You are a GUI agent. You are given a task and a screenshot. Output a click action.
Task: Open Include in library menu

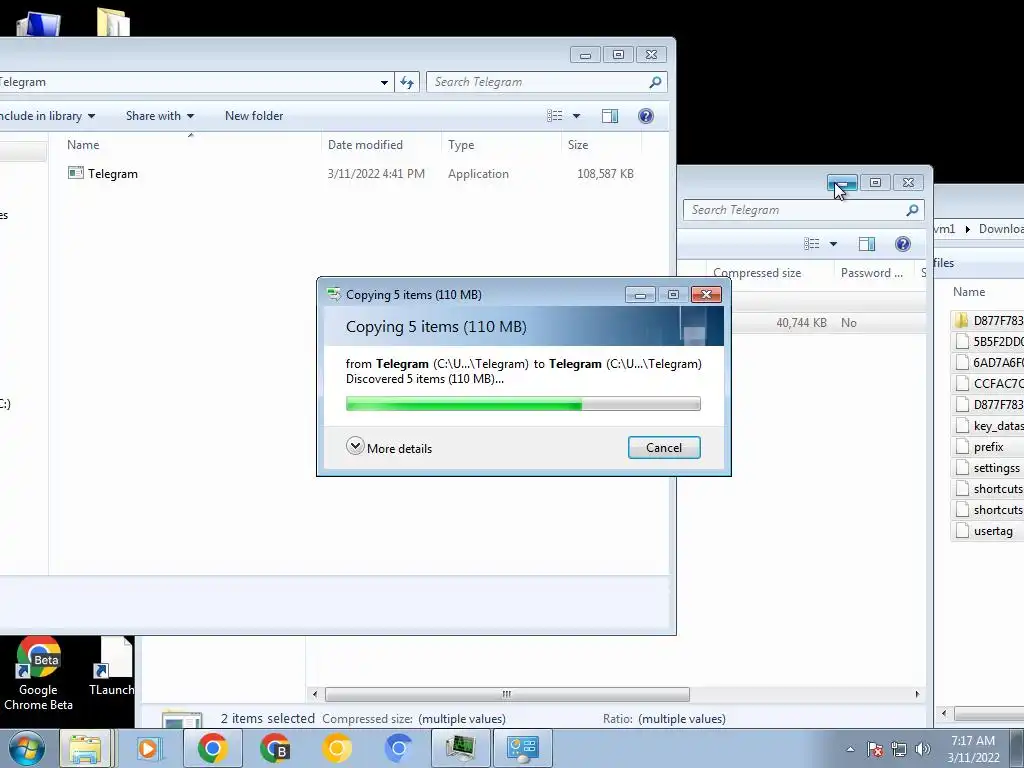click(x=46, y=116)
